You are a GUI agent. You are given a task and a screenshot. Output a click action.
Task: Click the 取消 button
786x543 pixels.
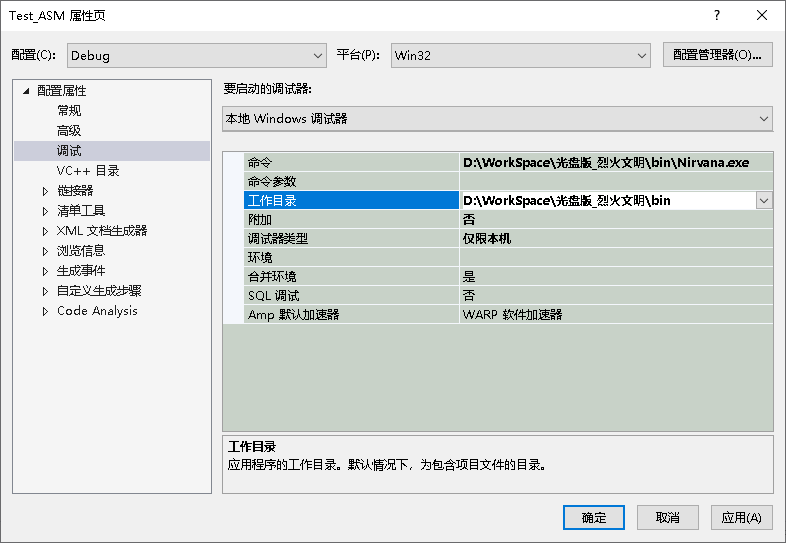coord(668,517)
